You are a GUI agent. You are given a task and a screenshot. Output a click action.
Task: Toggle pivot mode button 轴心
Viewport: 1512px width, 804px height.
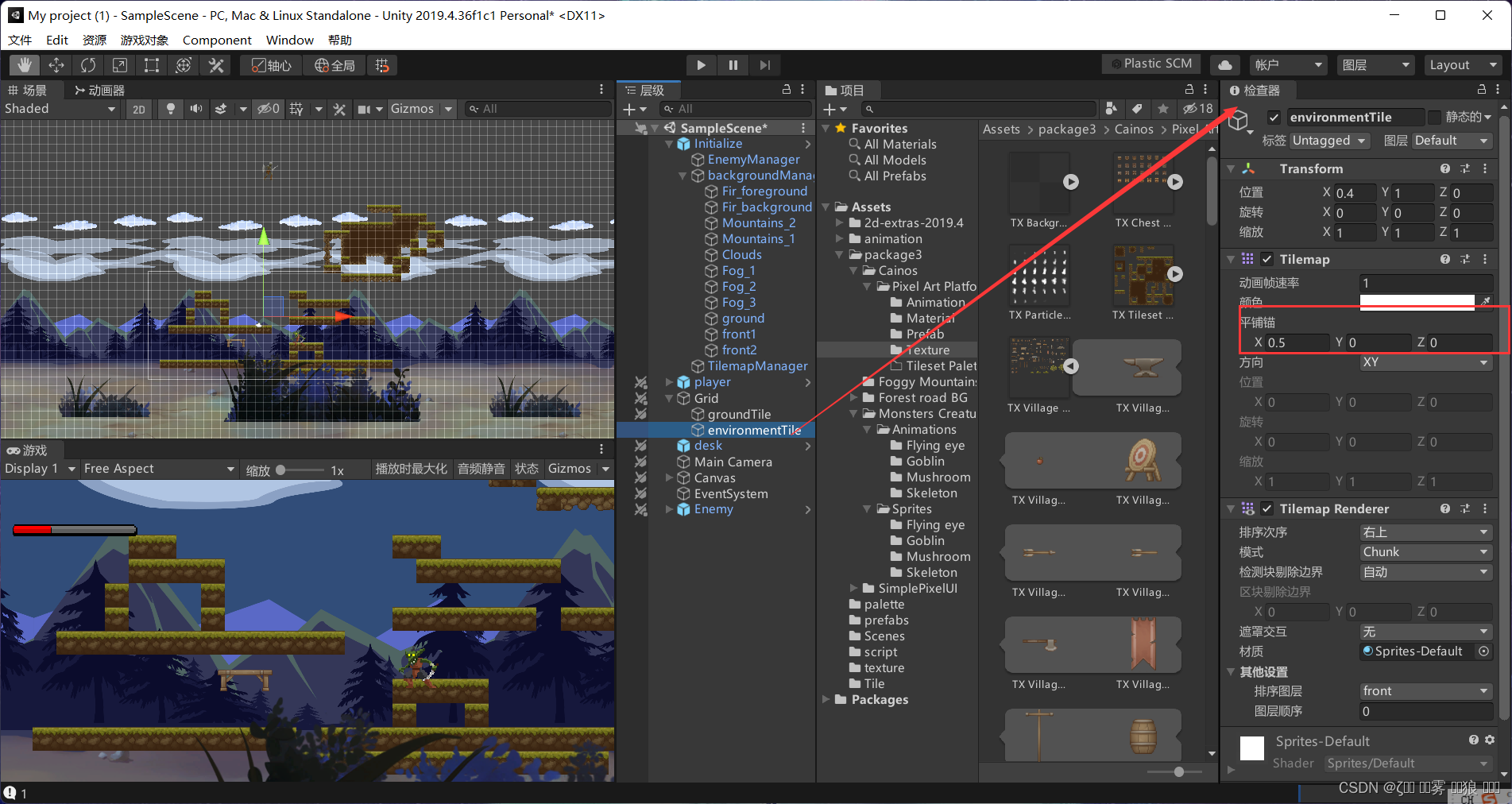tap(271, 65)
